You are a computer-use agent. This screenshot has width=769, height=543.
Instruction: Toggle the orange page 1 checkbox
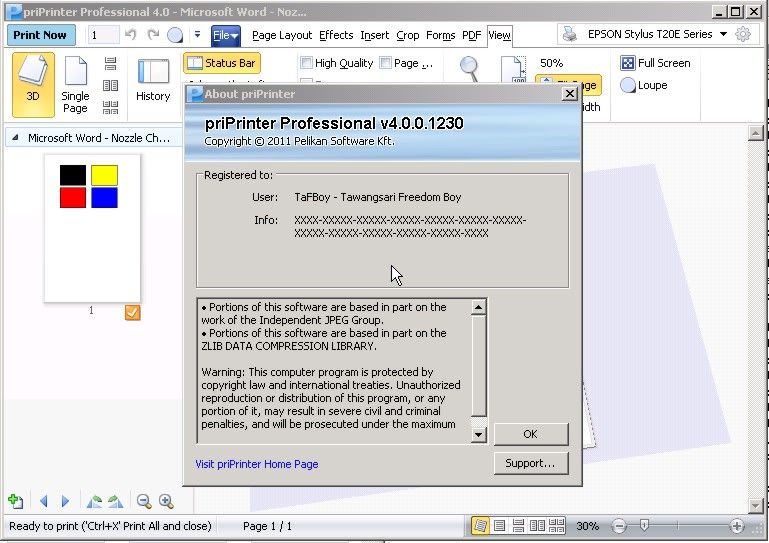click(x=132, y=312)
